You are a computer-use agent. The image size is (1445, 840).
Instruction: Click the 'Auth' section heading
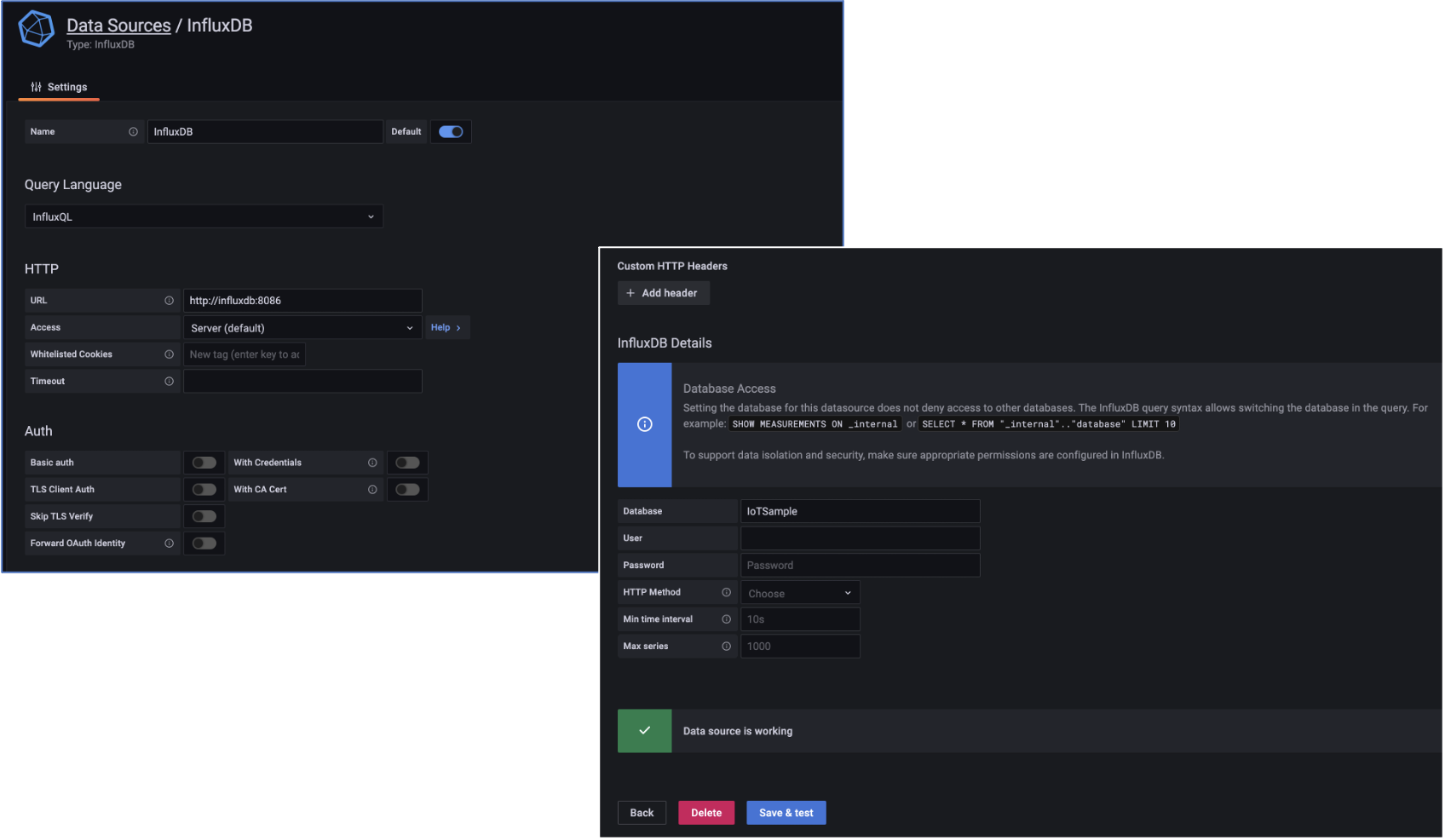[x=38, y=431]
